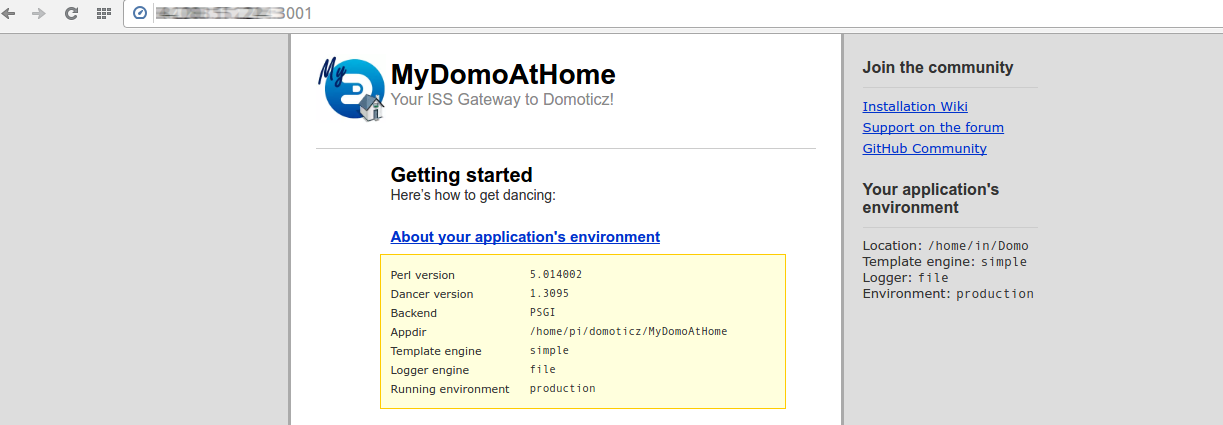Click sidebar Logger: file line
Screen dimensions: 1223x425
[906, 278]
